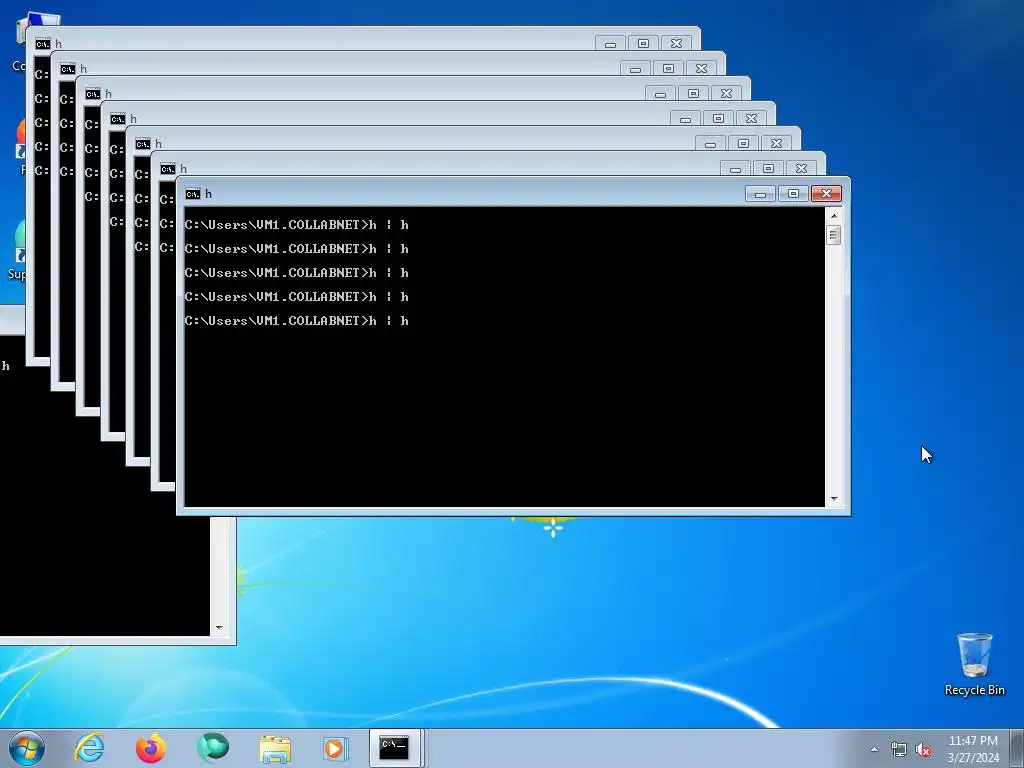
Task: Click the first "h | h" prompt line in front window
Action: tap(297, 225)
